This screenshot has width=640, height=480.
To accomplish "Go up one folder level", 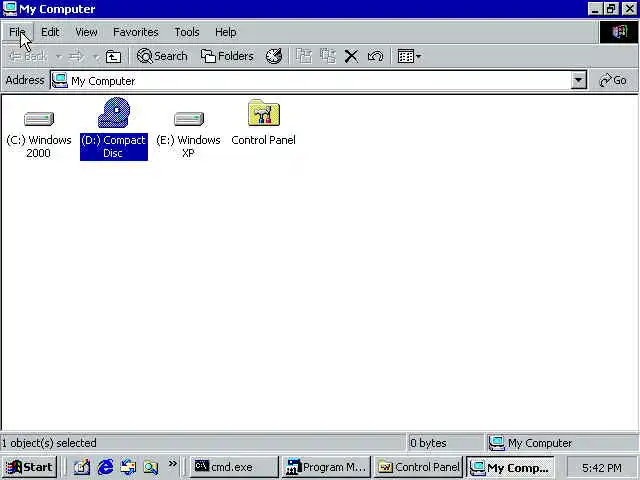I will click(x=113, y=56).
